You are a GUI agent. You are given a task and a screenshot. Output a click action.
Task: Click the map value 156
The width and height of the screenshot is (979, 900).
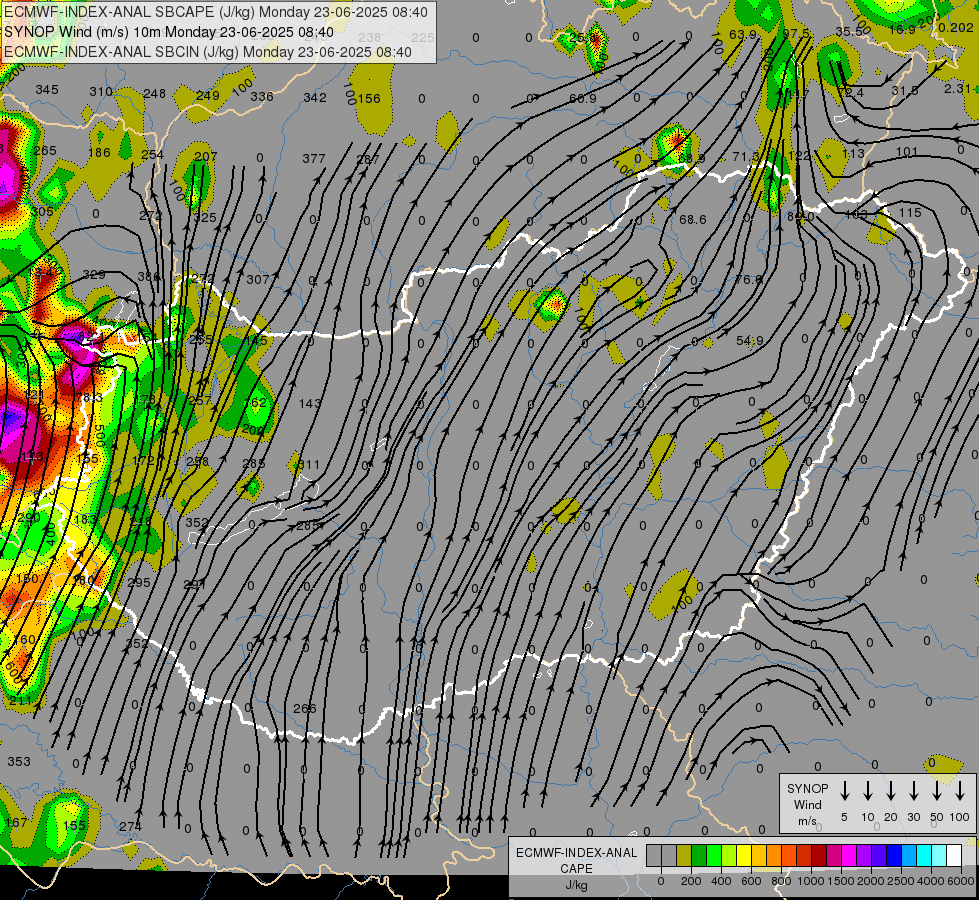[369, 99]
